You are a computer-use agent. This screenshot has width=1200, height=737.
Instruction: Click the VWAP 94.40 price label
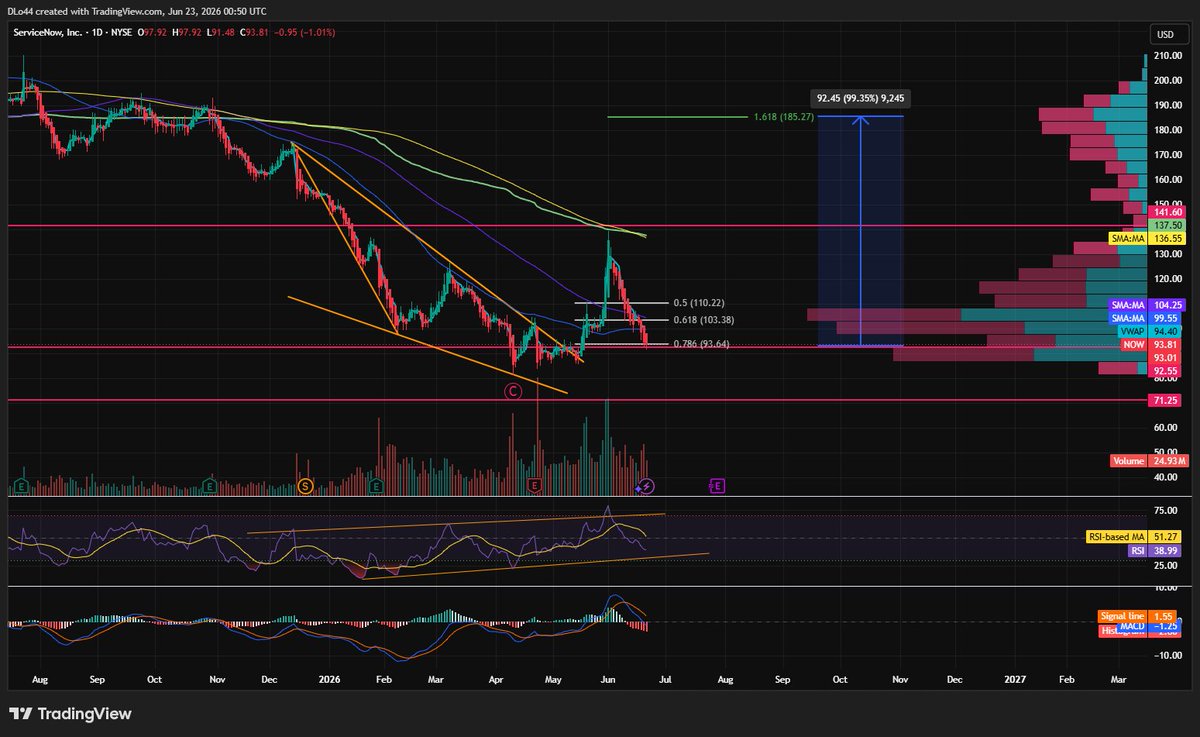pos(1151,330)
